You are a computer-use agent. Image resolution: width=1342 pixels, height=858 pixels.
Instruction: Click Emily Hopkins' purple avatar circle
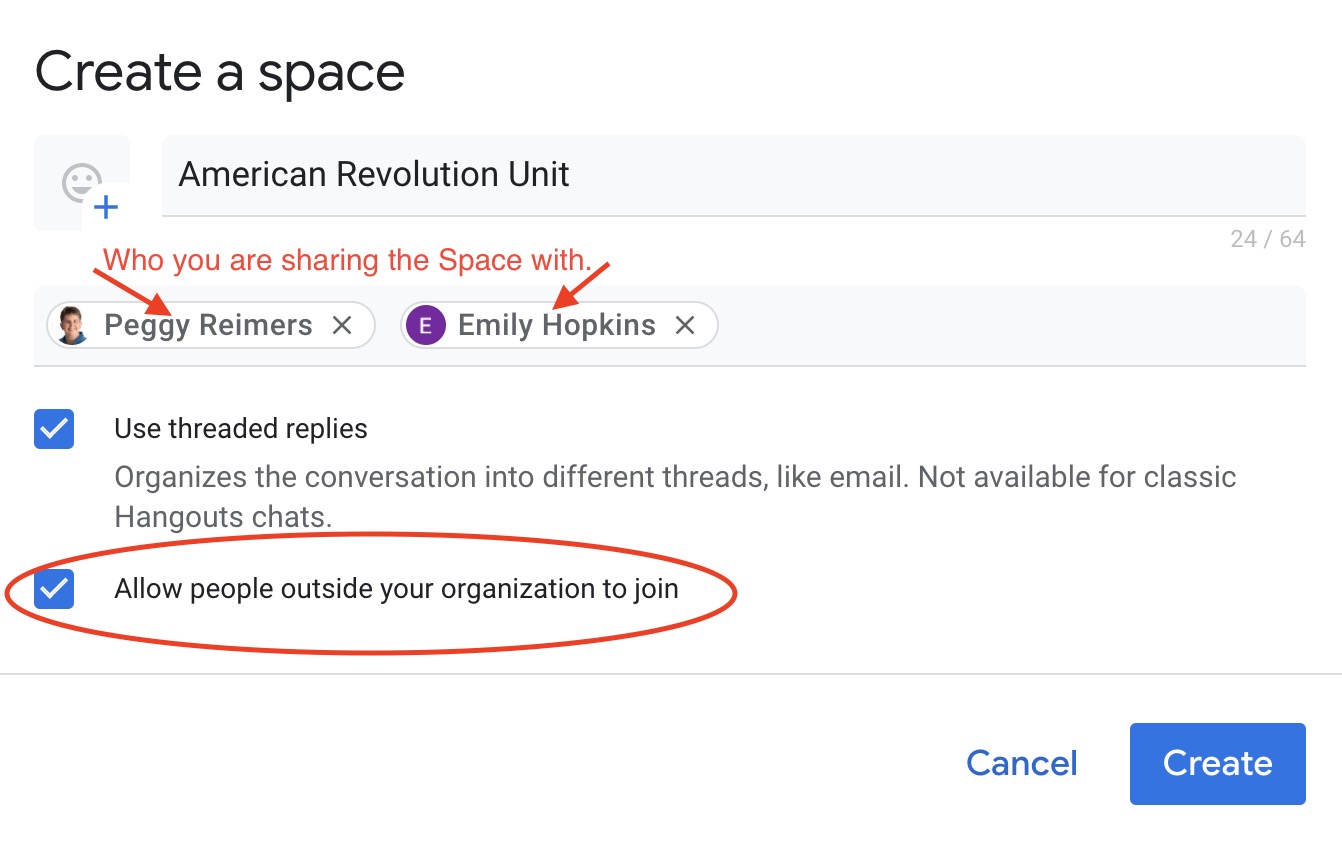point(425,324)
